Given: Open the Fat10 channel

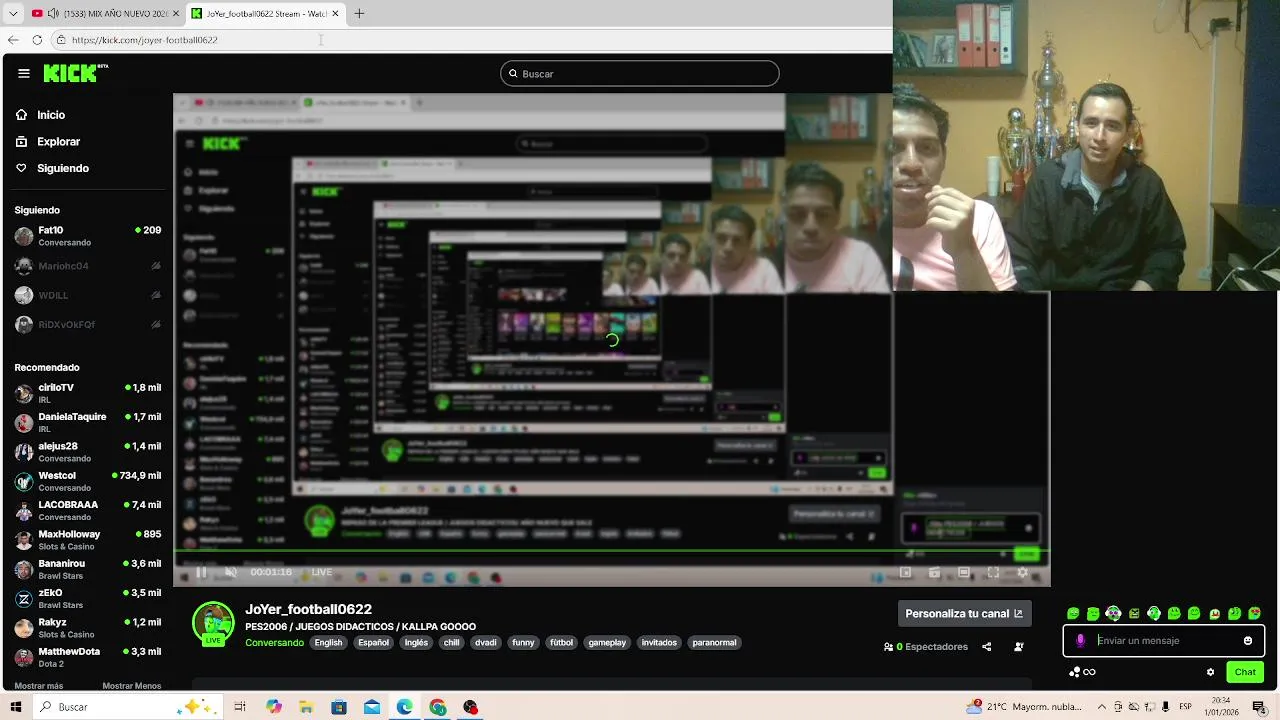Looking at the screenshot, I should [x=88, y=236].
